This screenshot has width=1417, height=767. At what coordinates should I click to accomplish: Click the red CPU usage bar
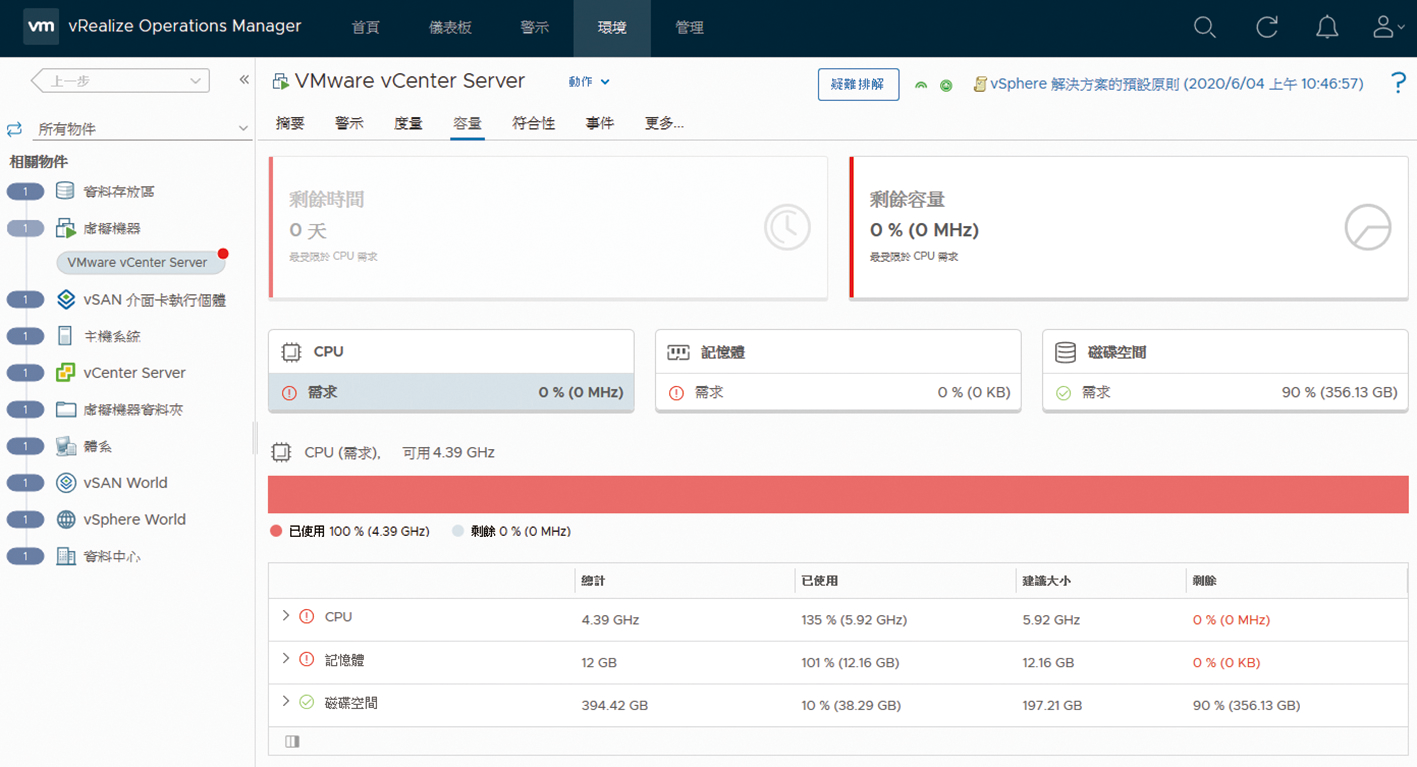838,495
